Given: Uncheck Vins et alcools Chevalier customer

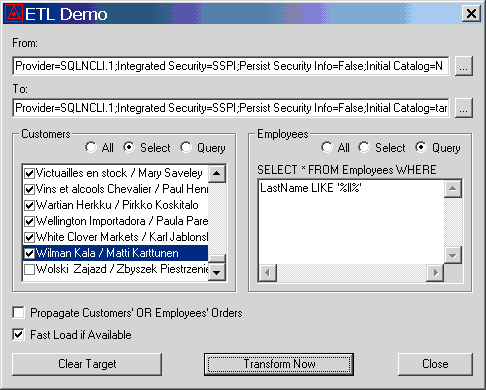Looking at the screenshot, I should pos(30,189).
